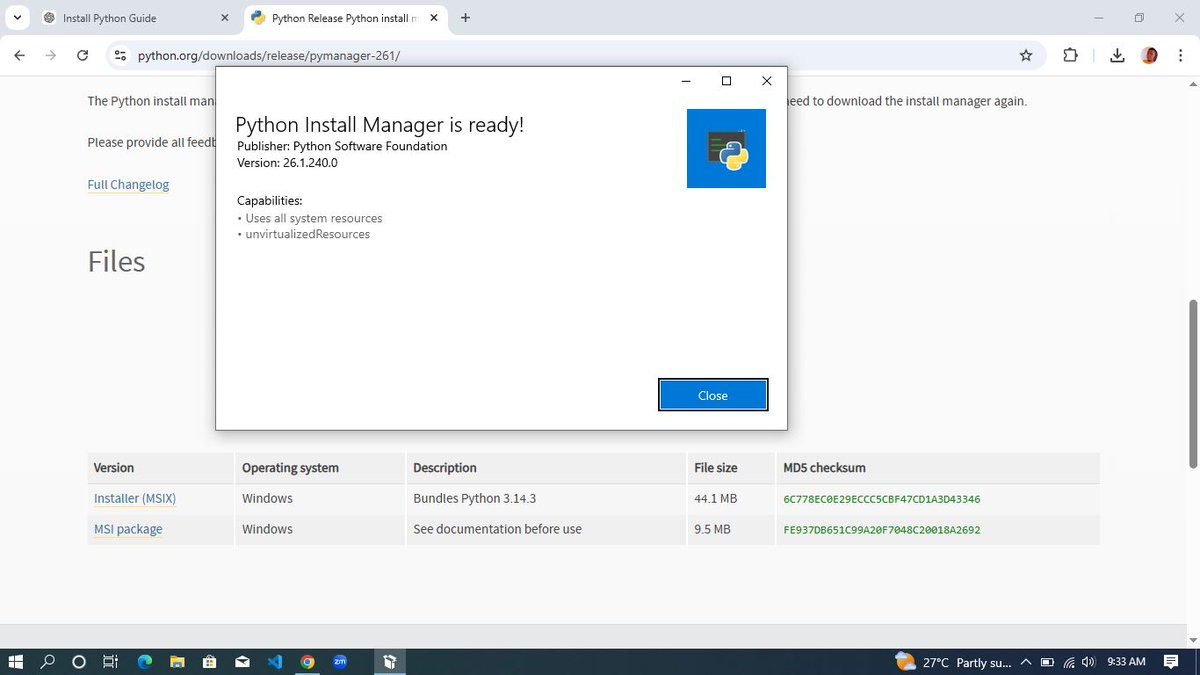Click the Python Install Manager logo image

tap(726, 148)
